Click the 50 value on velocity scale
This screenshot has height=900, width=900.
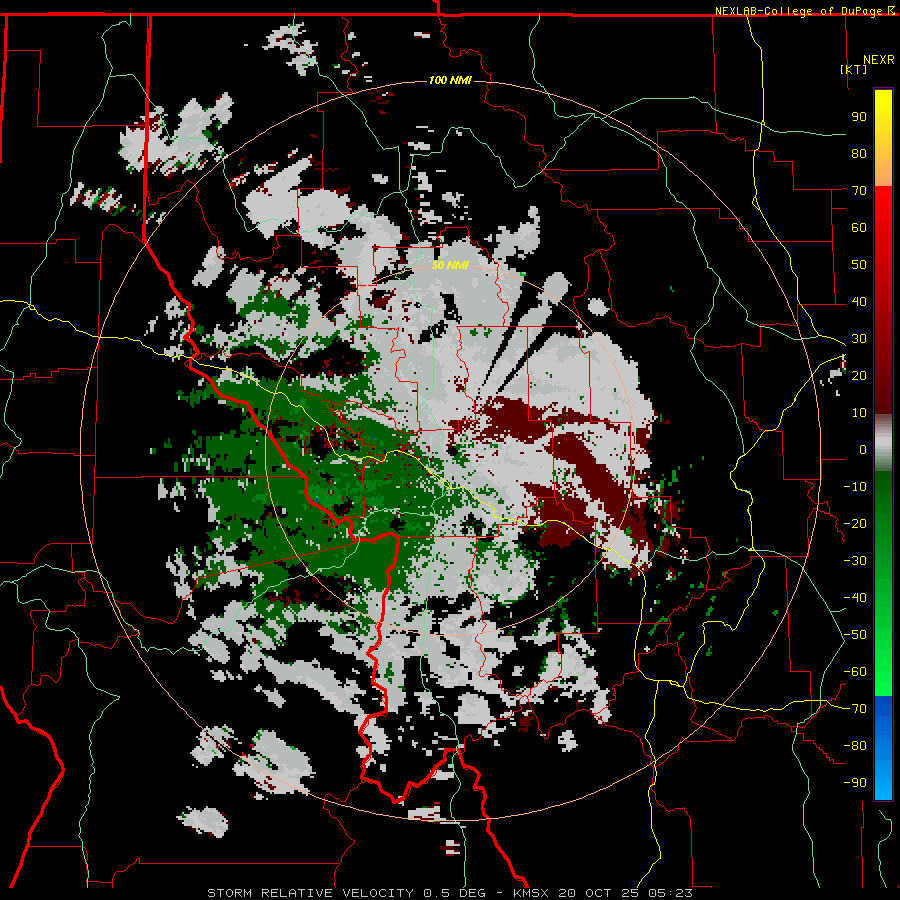point(859,265)
